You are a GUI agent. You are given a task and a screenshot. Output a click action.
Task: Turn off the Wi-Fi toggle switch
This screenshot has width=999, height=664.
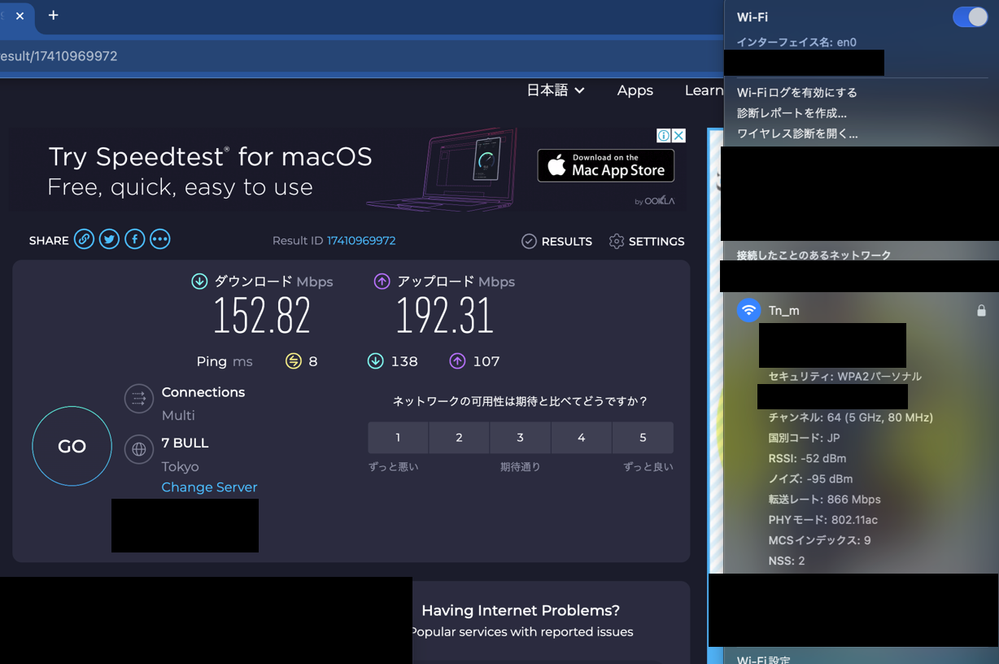click(969, 17)
